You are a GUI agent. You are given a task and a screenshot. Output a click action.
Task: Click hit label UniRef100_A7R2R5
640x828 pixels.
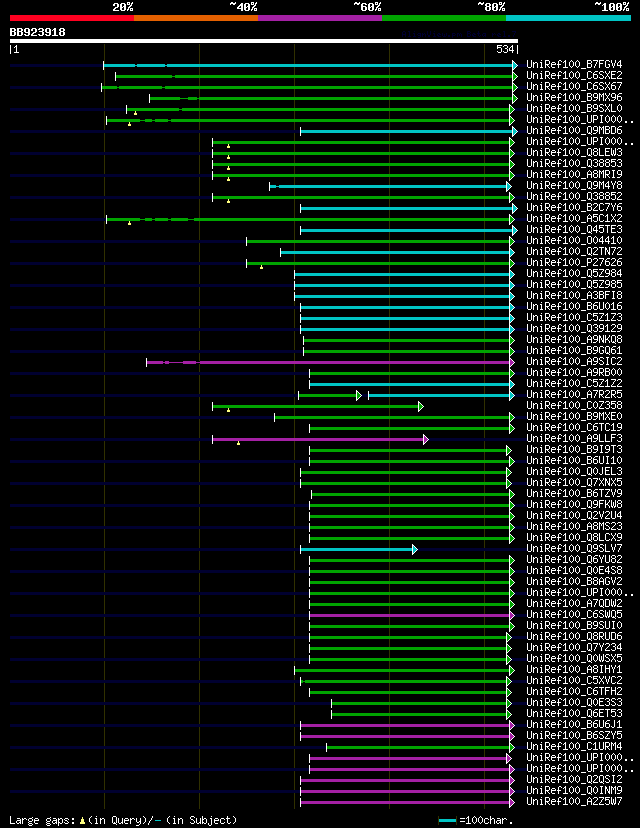[574, 394]
